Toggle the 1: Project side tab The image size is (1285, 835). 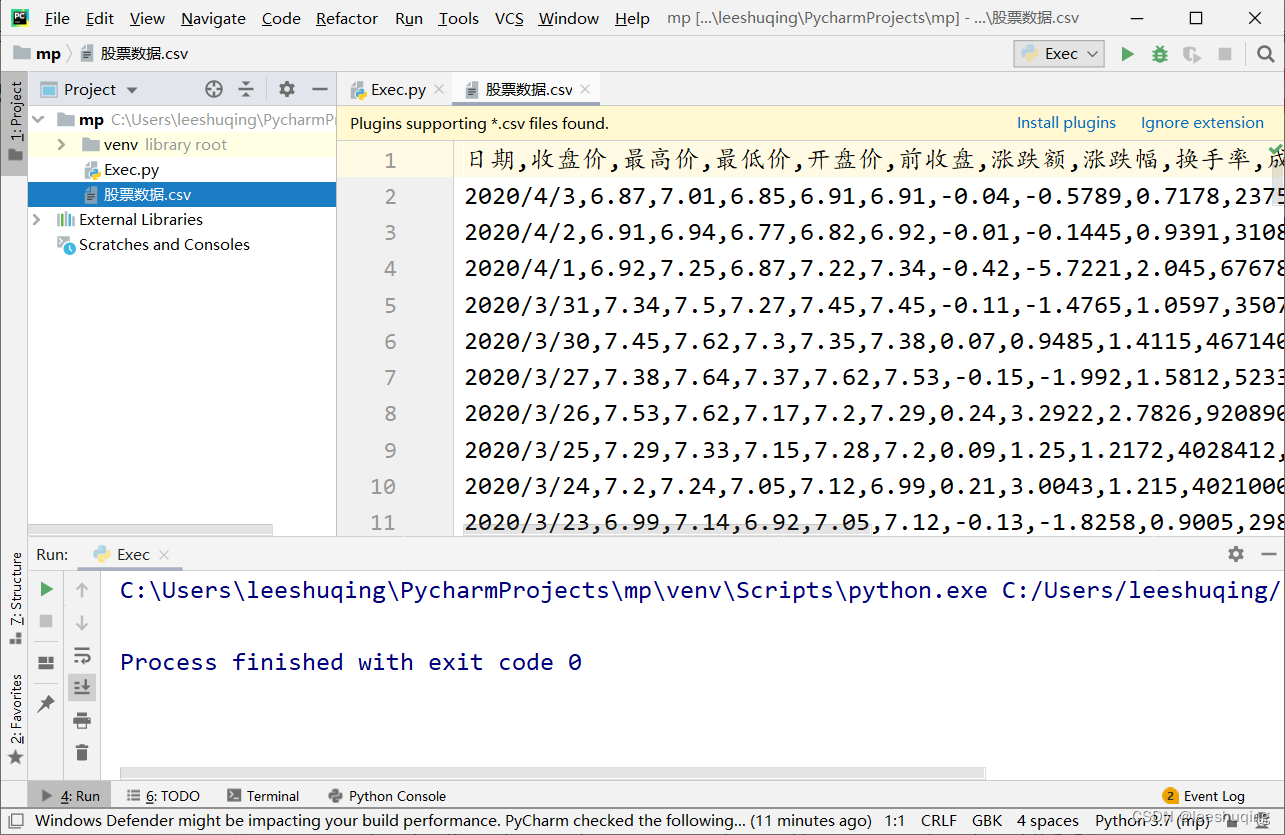point(14,123)
